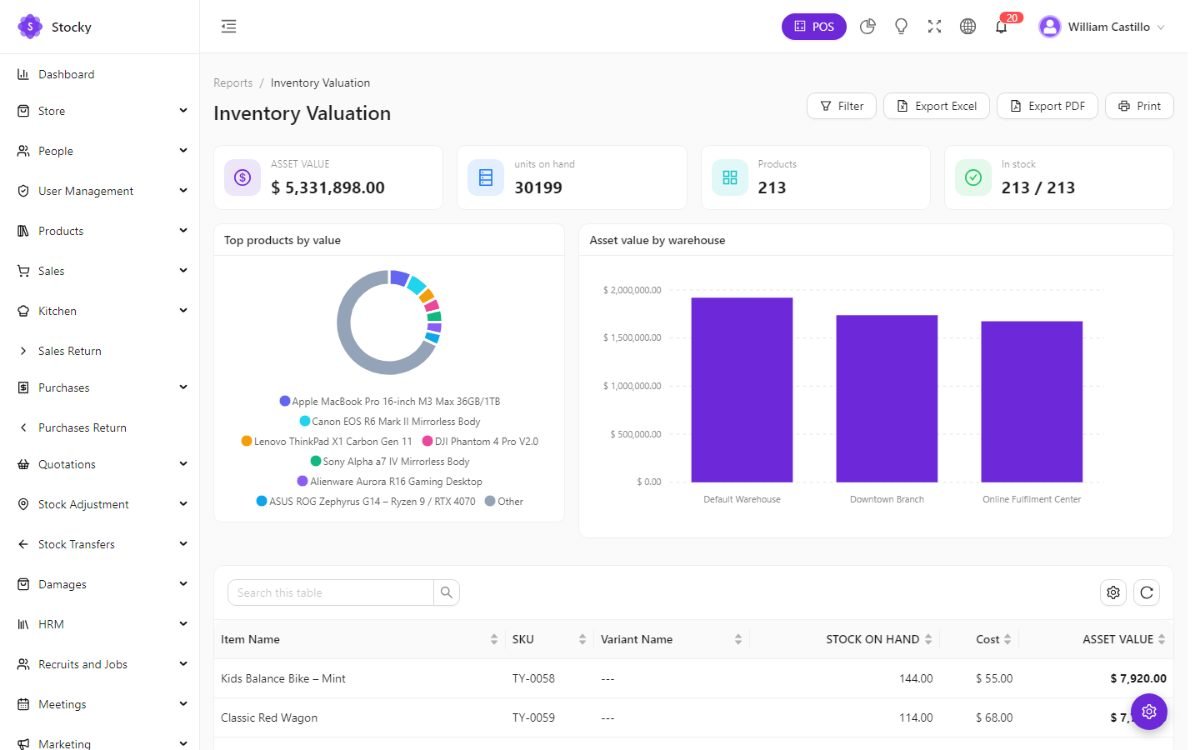Click the Reports breadcrumb link

[233, 83]
